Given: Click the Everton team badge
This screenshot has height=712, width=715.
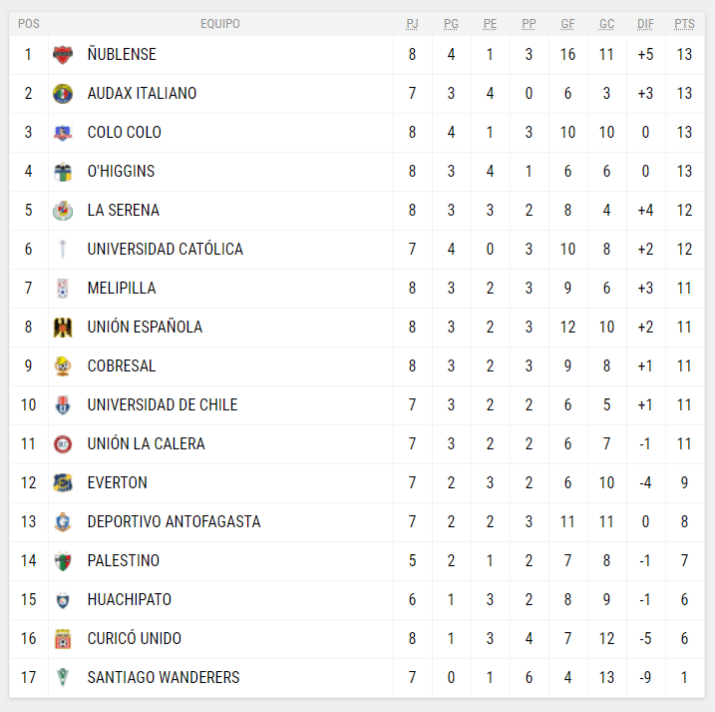Looking at the screenshot, I should (x=63, y=483).
